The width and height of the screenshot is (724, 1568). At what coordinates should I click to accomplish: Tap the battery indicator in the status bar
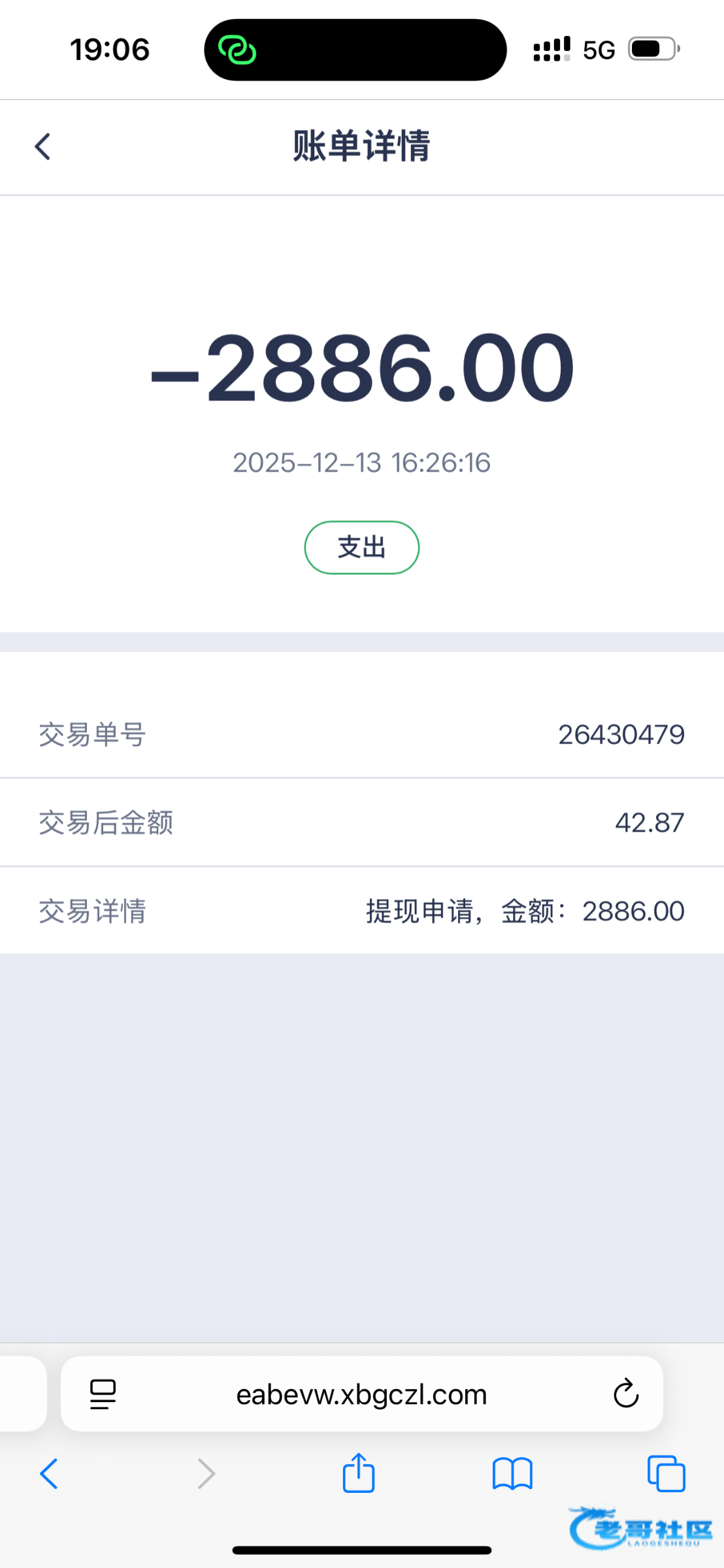click(653, 49)
